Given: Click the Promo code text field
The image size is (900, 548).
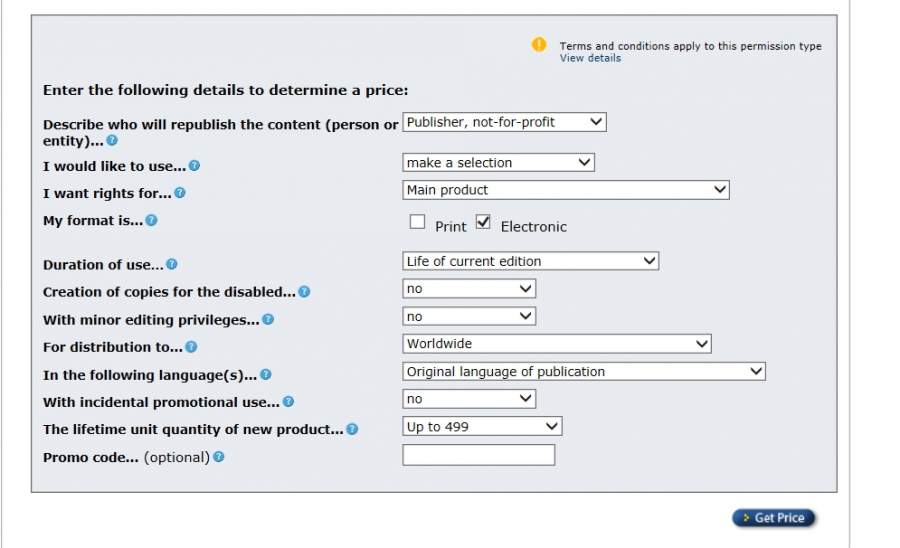Looking at the screenshot, I should tap(478, 455).
